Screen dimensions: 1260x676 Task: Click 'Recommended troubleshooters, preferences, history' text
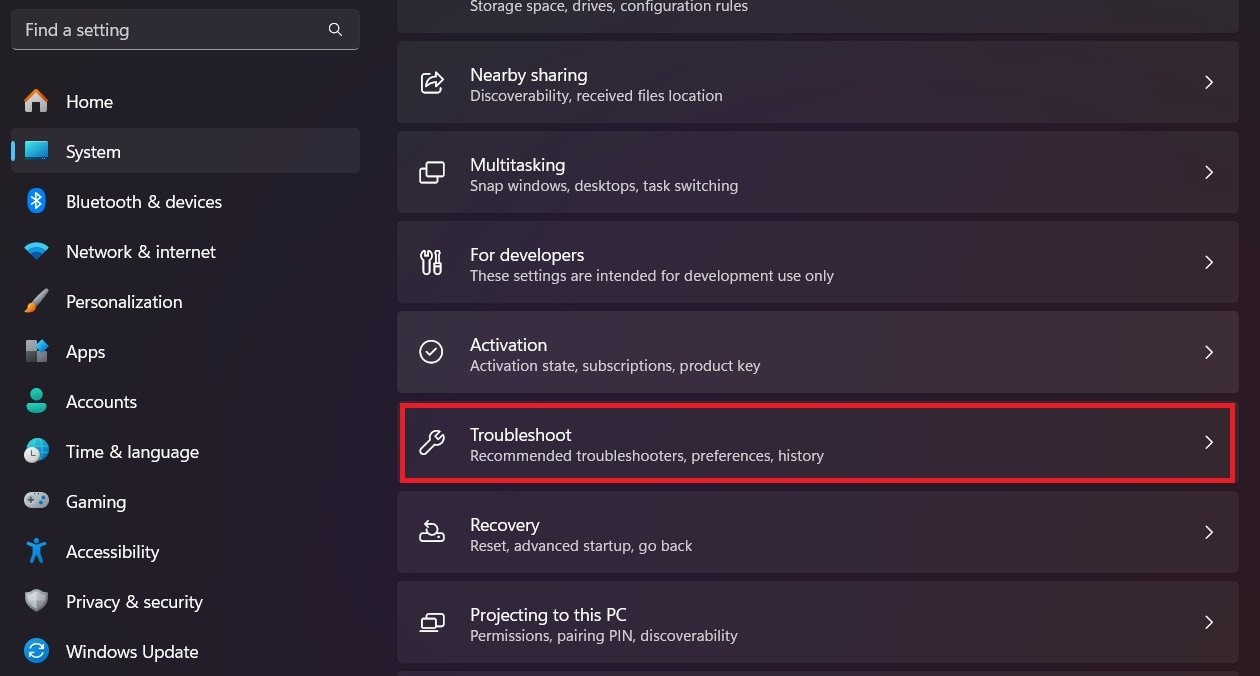[x=647, y=456]
